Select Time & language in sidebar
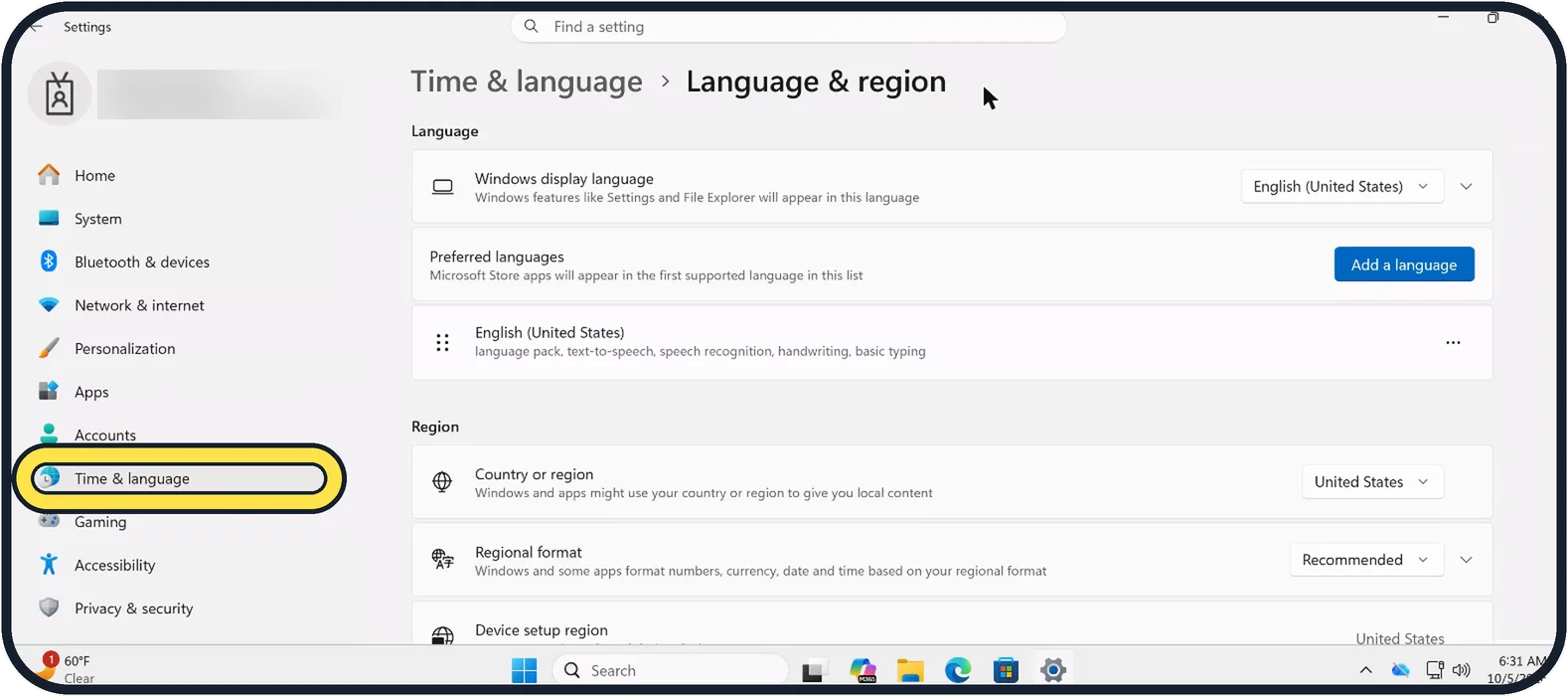This screenshot has width=1568, height=696. coord(179,478)
